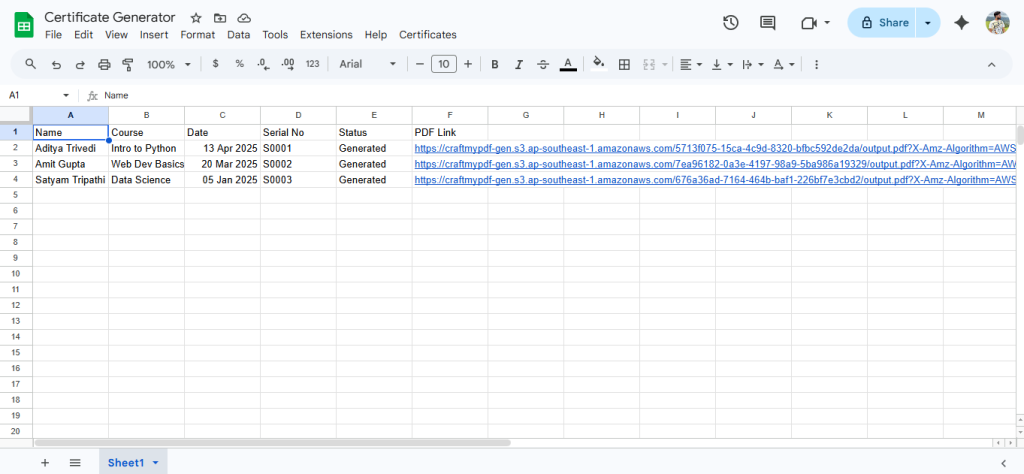The width and height of the screenshot is (1024, 474).
Task: Click the Print icon in toolbar
Action: click(x=104, y=64)
